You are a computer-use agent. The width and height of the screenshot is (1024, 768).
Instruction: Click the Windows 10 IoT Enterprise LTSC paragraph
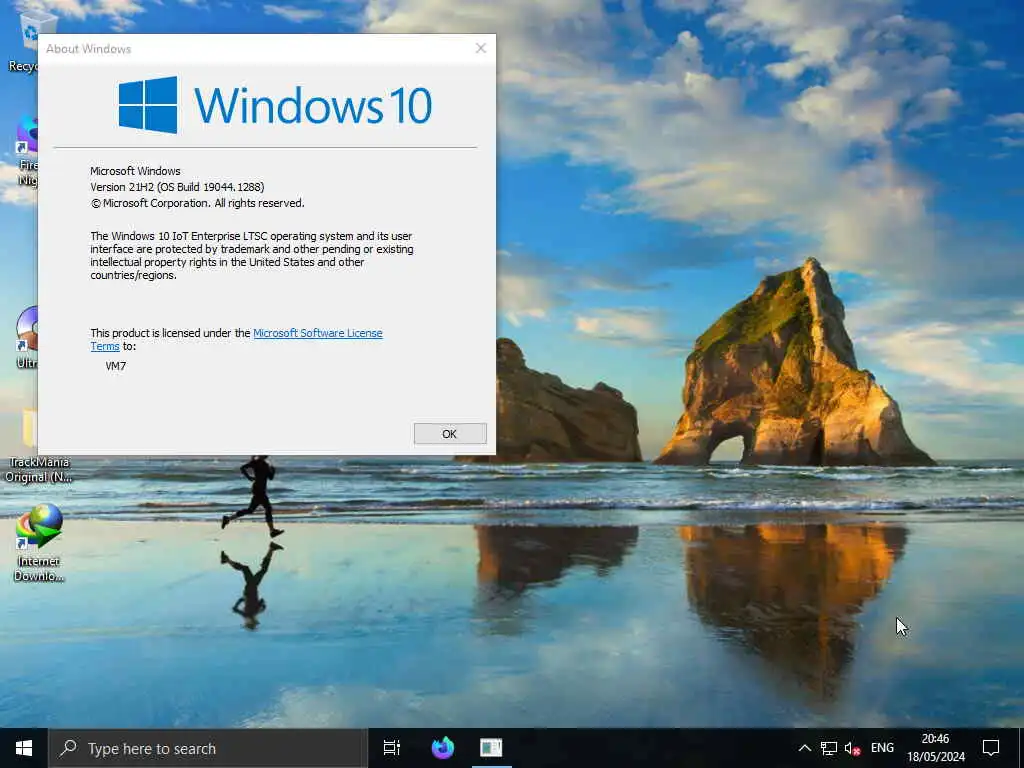[x=251, y=255]
